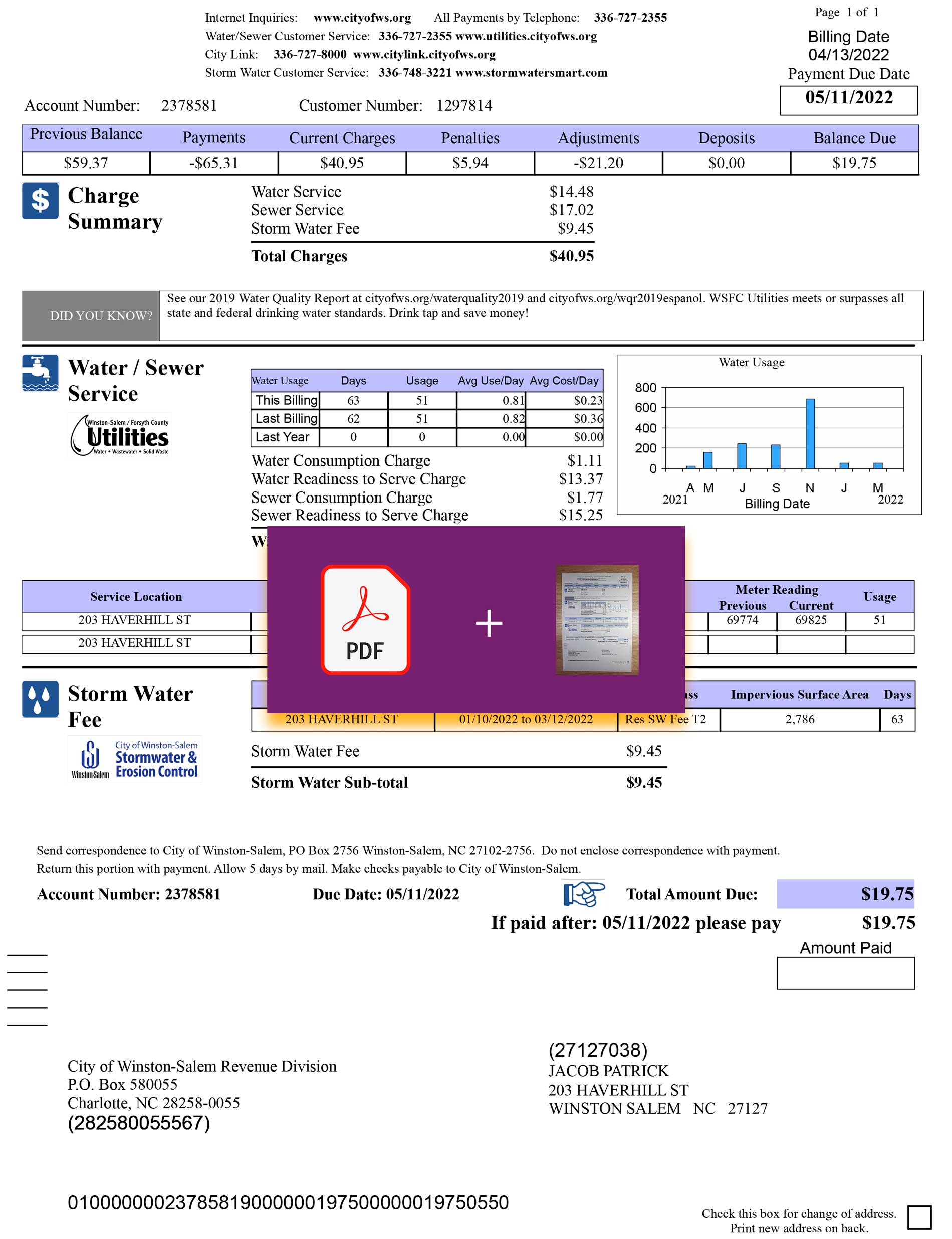This screenshot has height=1239, width=952.
Task: Click the Due Date: 05/11/2022 text on the payment stub
Action: 386,894
